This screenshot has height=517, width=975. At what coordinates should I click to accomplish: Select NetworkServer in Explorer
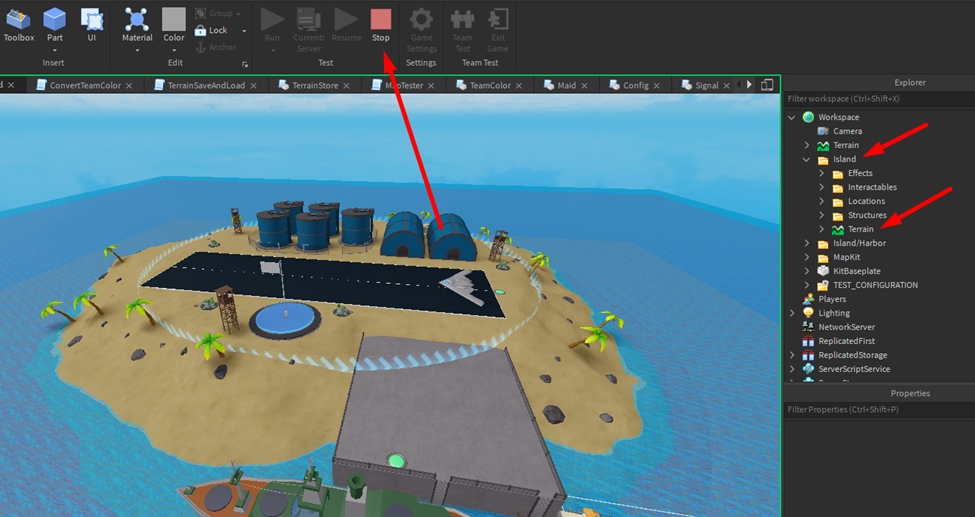[x=846, y=327]
